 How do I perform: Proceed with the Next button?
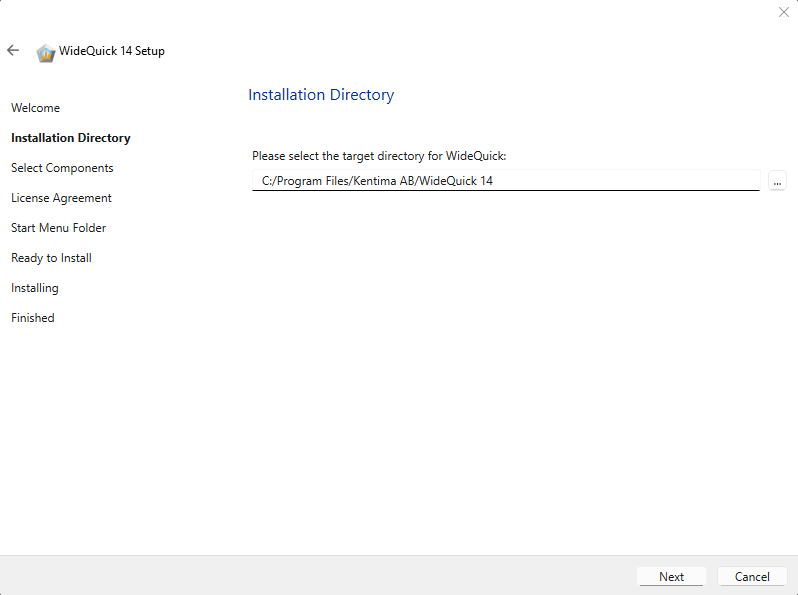(x=671, y=577)
